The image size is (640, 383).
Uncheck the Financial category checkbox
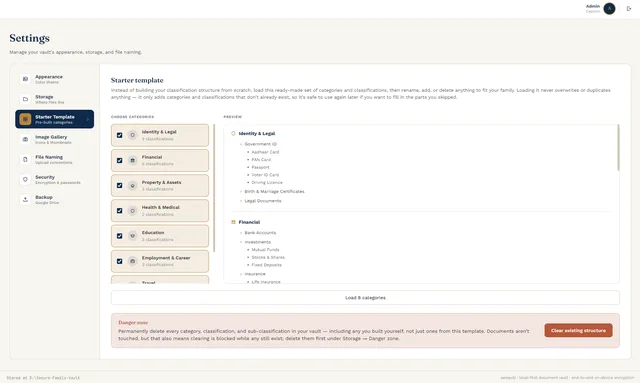(120, 160)
